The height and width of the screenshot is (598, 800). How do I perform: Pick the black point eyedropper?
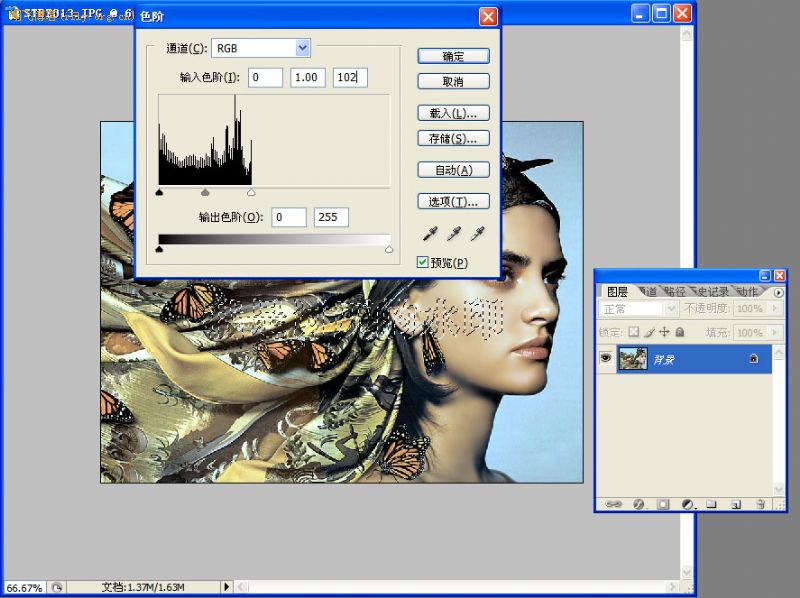click(x=430, y=234)
